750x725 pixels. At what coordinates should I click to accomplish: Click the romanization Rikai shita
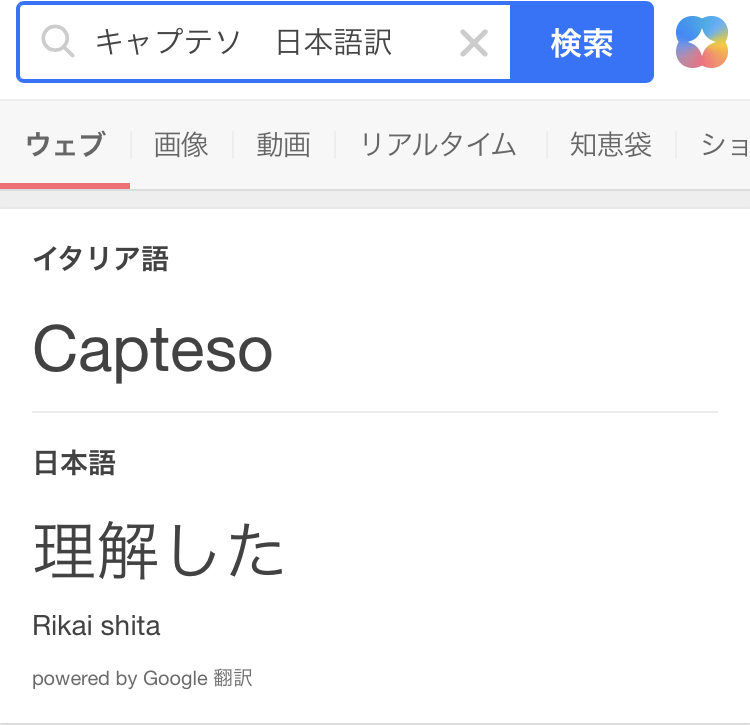[x=96, y=627]
